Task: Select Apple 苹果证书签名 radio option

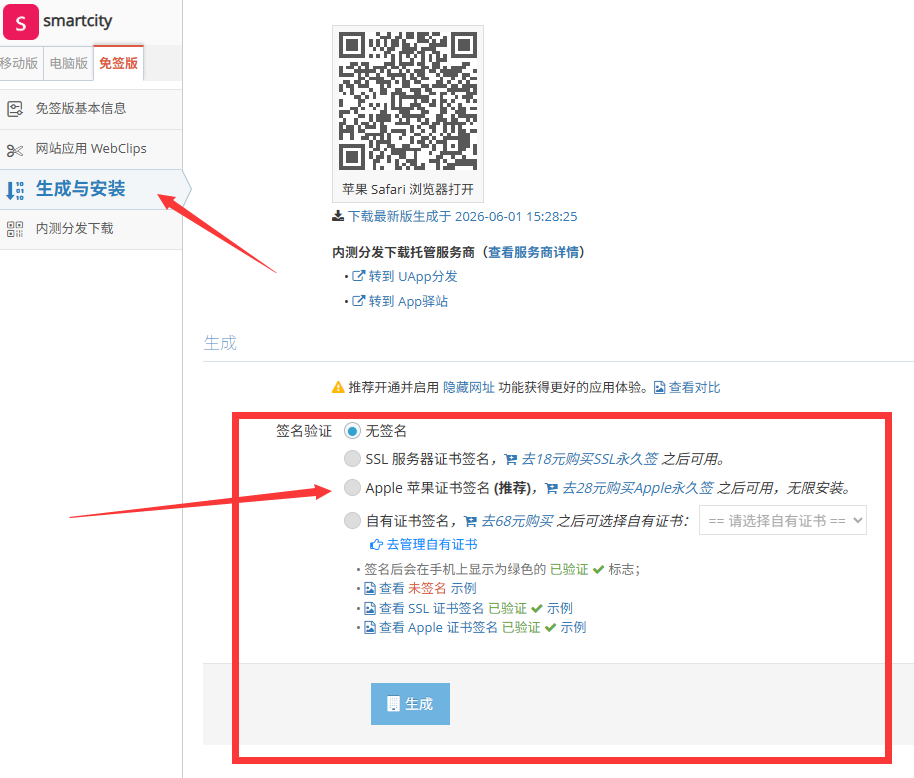Action: (352, 487)
